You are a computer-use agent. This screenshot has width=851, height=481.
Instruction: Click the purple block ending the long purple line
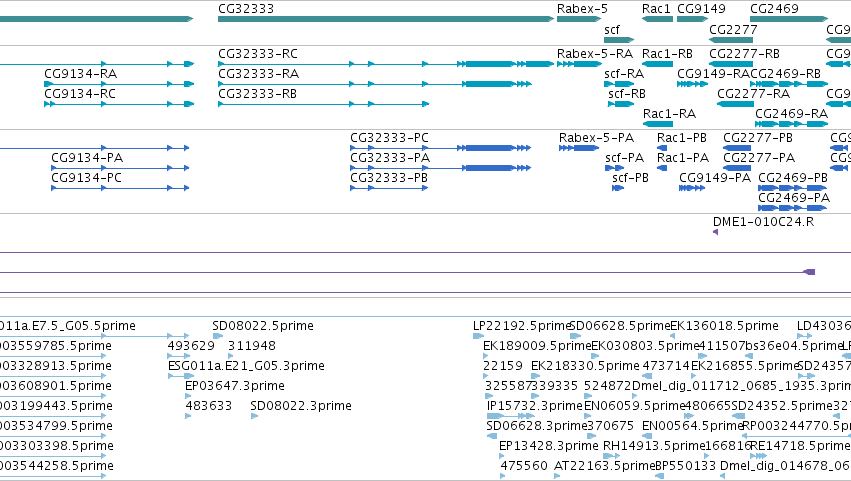click(x=809, y=273)
